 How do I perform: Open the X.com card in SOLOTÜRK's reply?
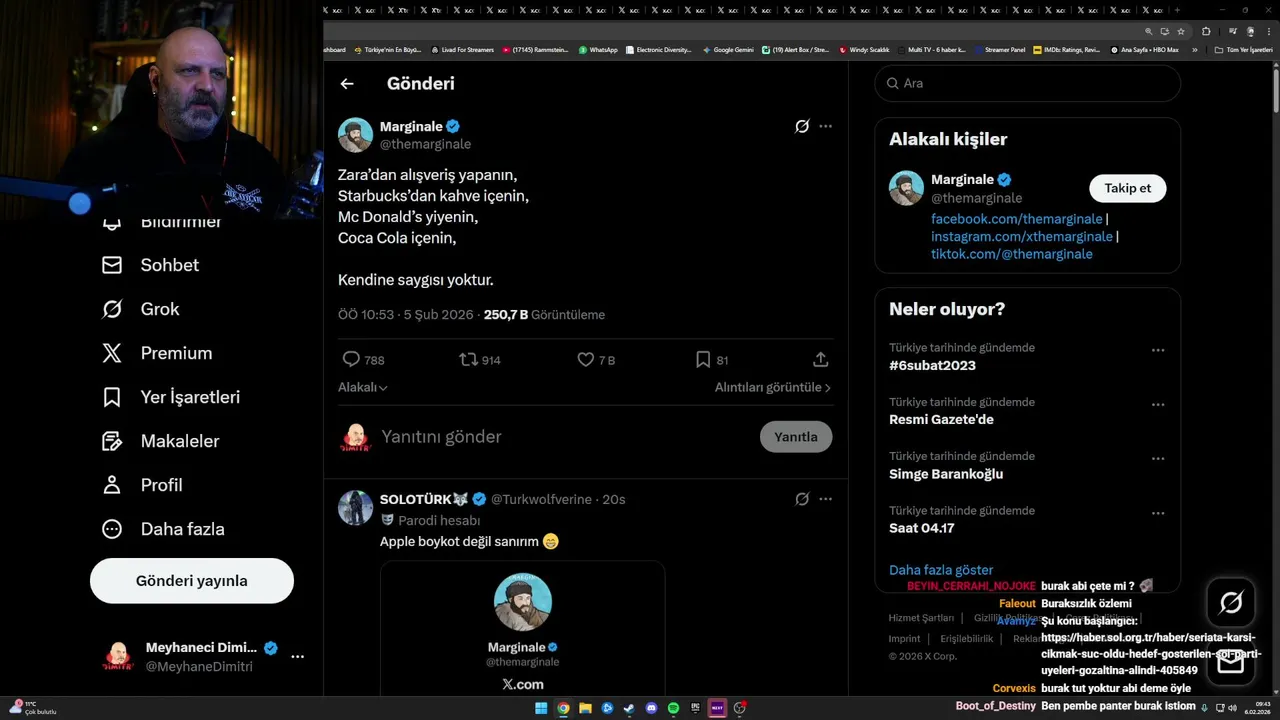[x=522, y=628]
